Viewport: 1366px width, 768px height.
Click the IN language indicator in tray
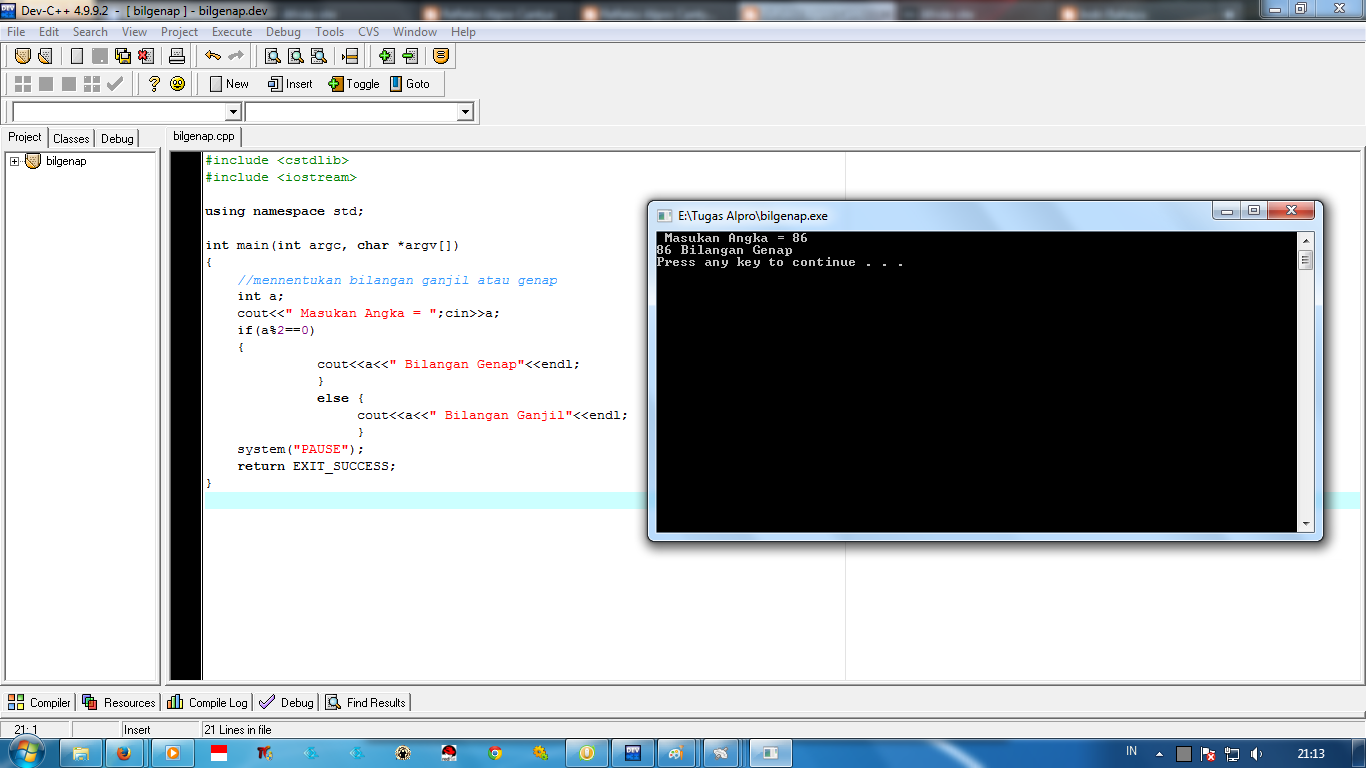[x=1131, y=751]
